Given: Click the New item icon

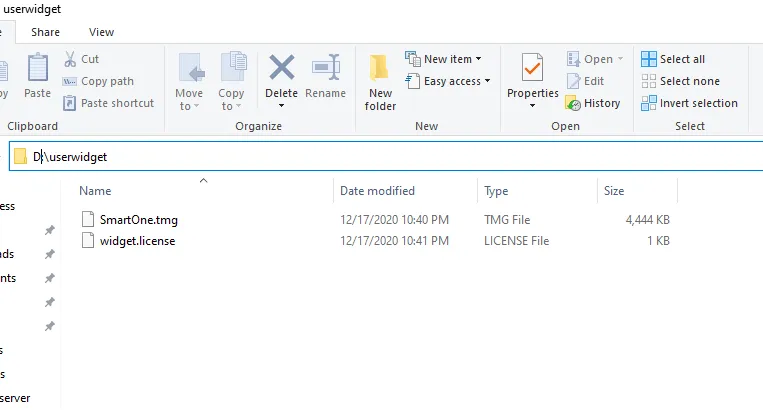Looking at the screenshot, I should (x=413, y=59).
